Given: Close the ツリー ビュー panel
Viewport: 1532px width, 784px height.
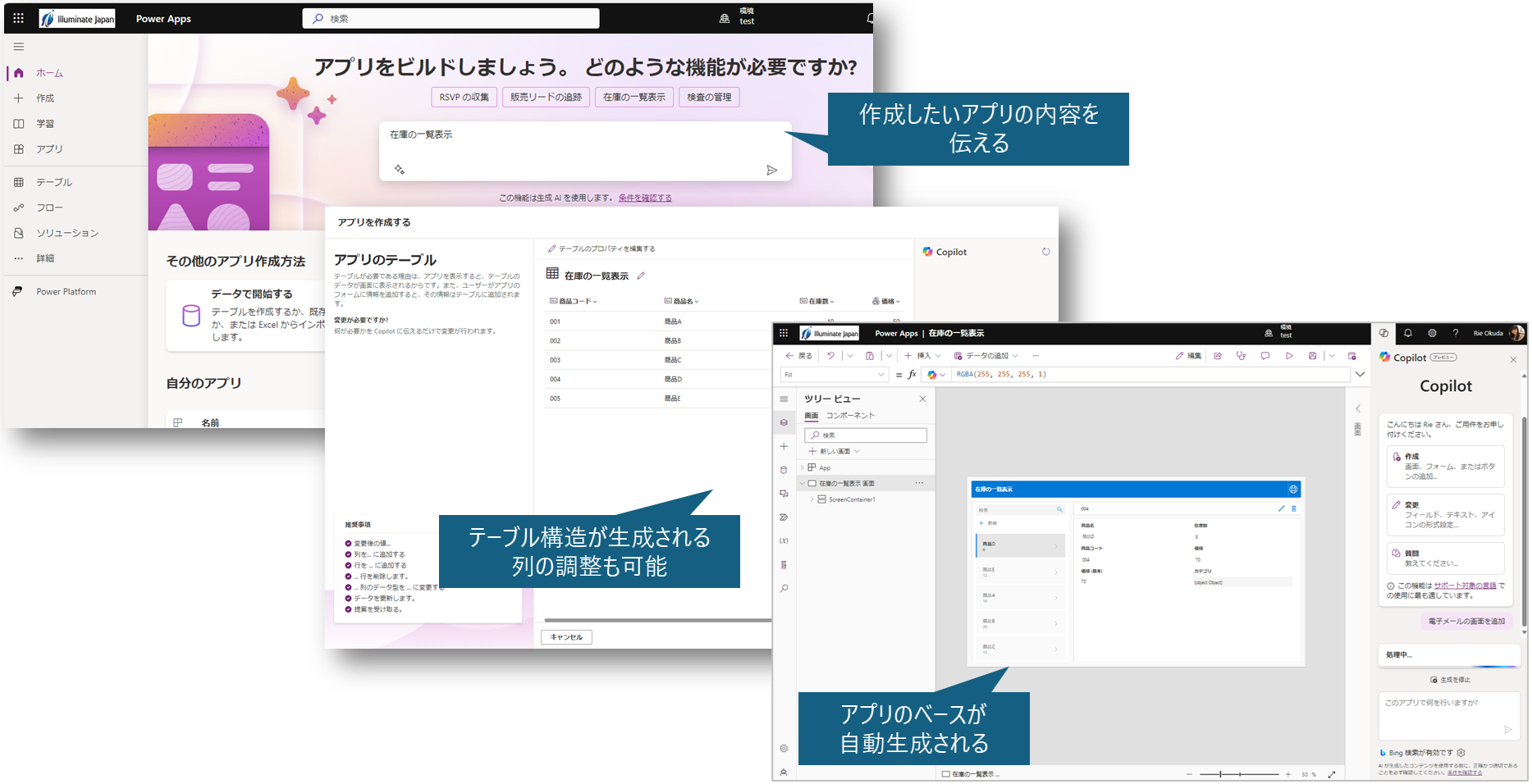Looking at the screenshot, I should point(922,399).
